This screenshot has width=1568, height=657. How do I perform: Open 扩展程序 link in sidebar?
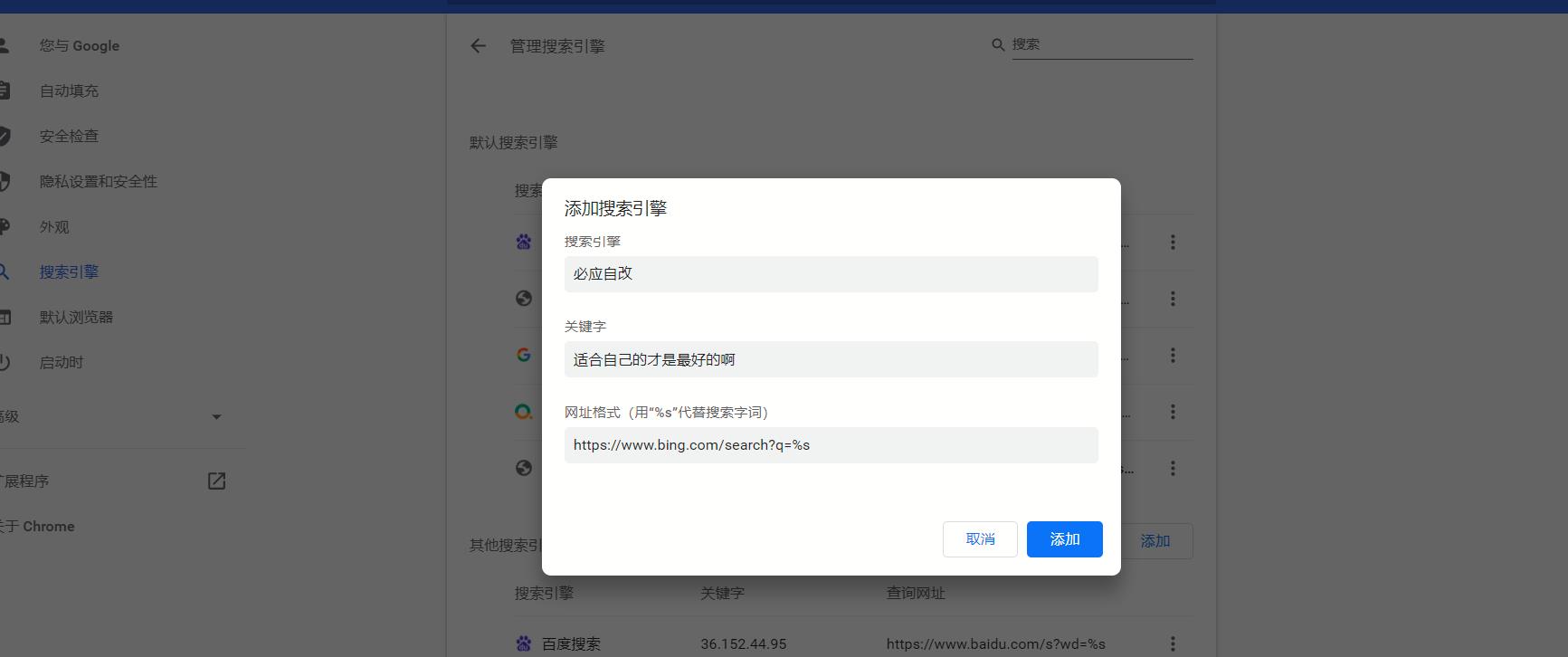tap(24, 481)
